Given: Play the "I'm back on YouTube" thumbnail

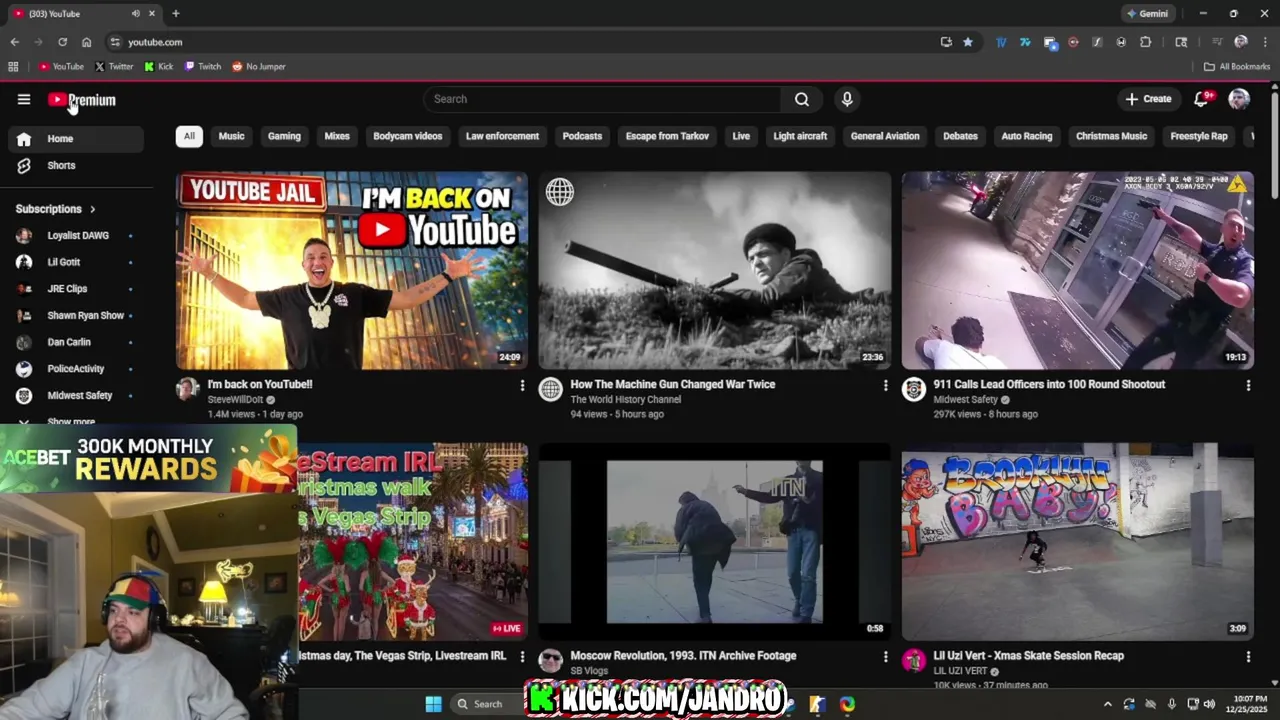Looking at the screenshot, I should coord(352,271).
